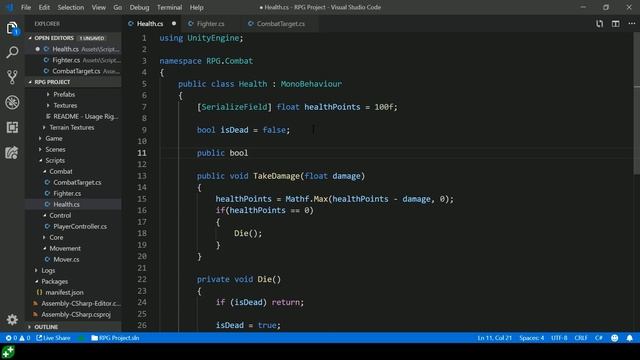Open the Go menu

(118, 7)
